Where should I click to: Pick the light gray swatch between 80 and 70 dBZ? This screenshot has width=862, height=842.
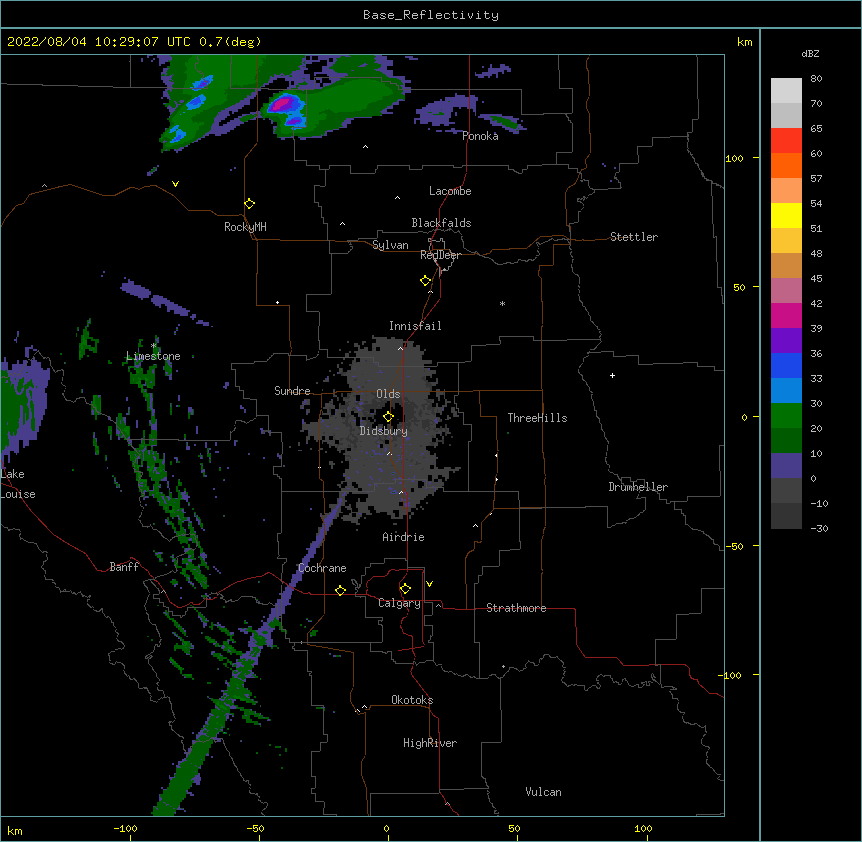(x=786, y=90)
